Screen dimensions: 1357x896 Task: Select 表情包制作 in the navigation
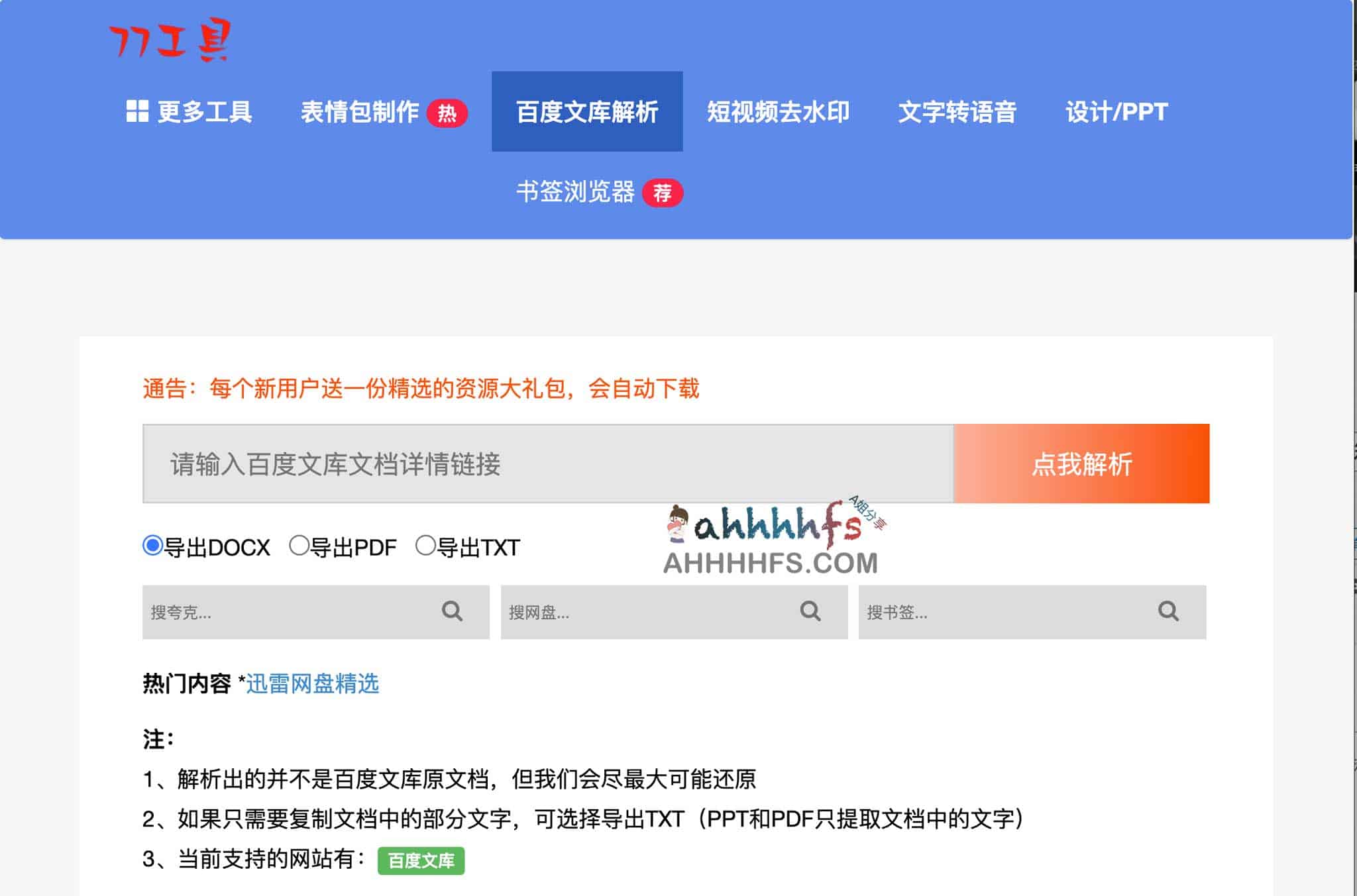(360, 113)
